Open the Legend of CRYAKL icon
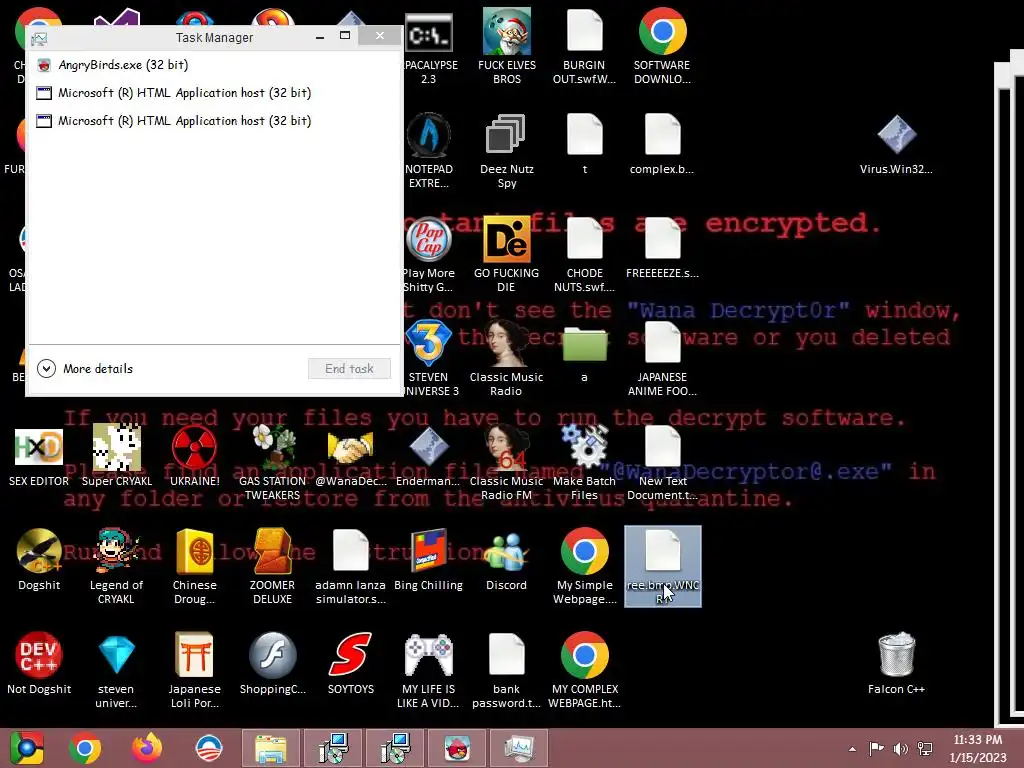The image size is (1024, 768). (116, 567)
